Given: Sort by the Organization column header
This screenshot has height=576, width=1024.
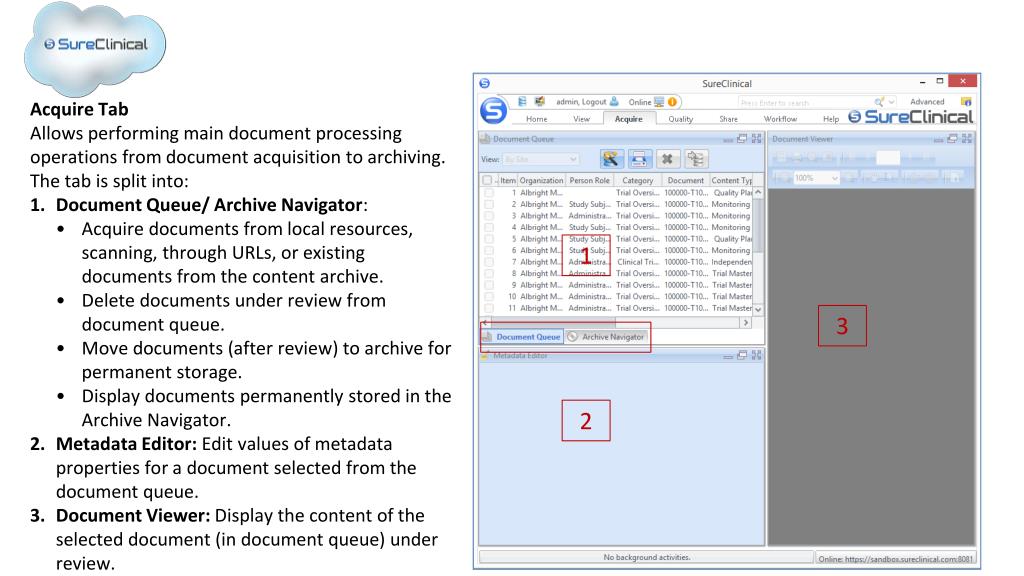Looking at the screenshot, I should pyautogui.click(x=541, y=180).
